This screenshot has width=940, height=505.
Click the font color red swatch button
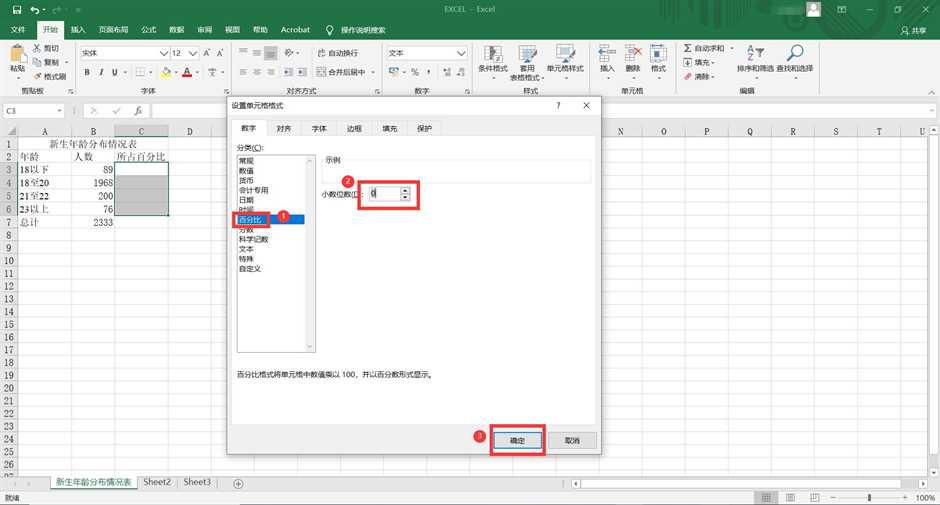click(187, 72)
